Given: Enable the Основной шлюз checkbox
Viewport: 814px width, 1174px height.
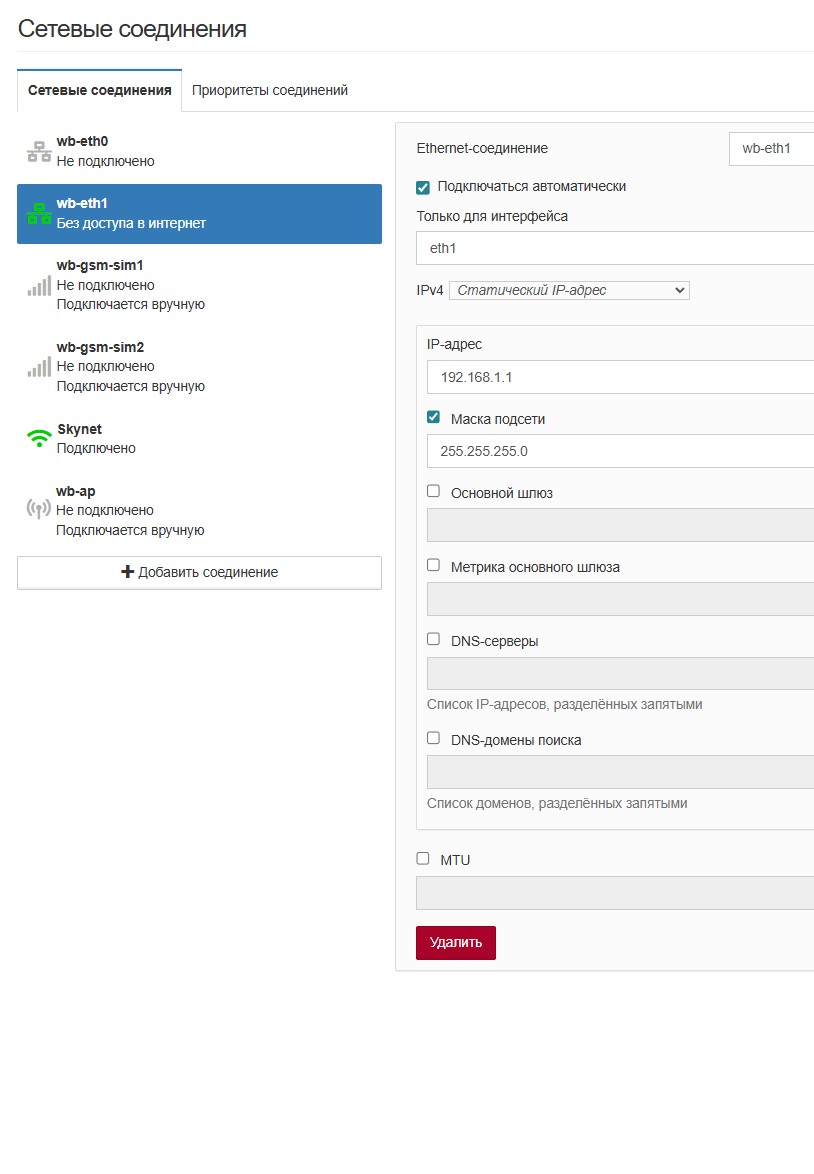Looking at the screenshot, I should click(434, 491).
